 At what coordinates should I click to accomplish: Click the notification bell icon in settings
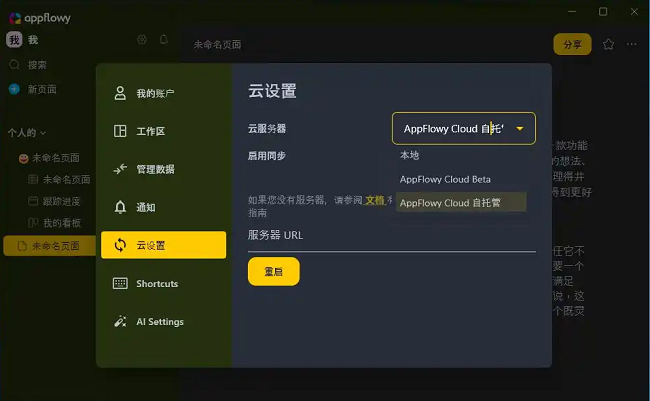pyautogui.click(x=120, y=207)
